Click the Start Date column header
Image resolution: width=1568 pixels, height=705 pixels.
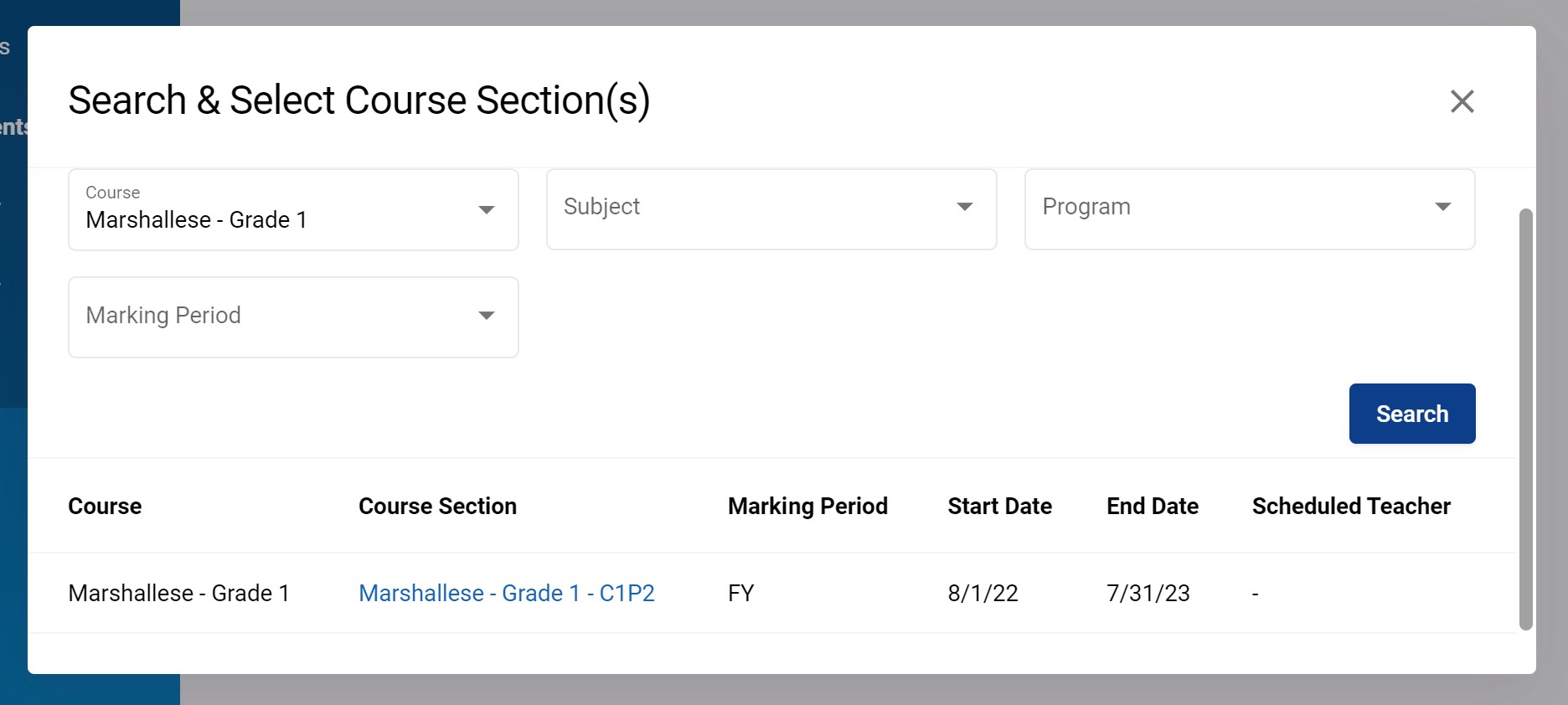click(x=999, y=507)
